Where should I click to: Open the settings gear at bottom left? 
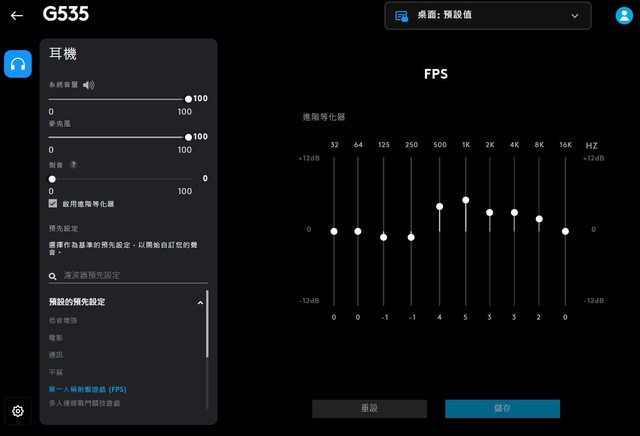(17, 410)
